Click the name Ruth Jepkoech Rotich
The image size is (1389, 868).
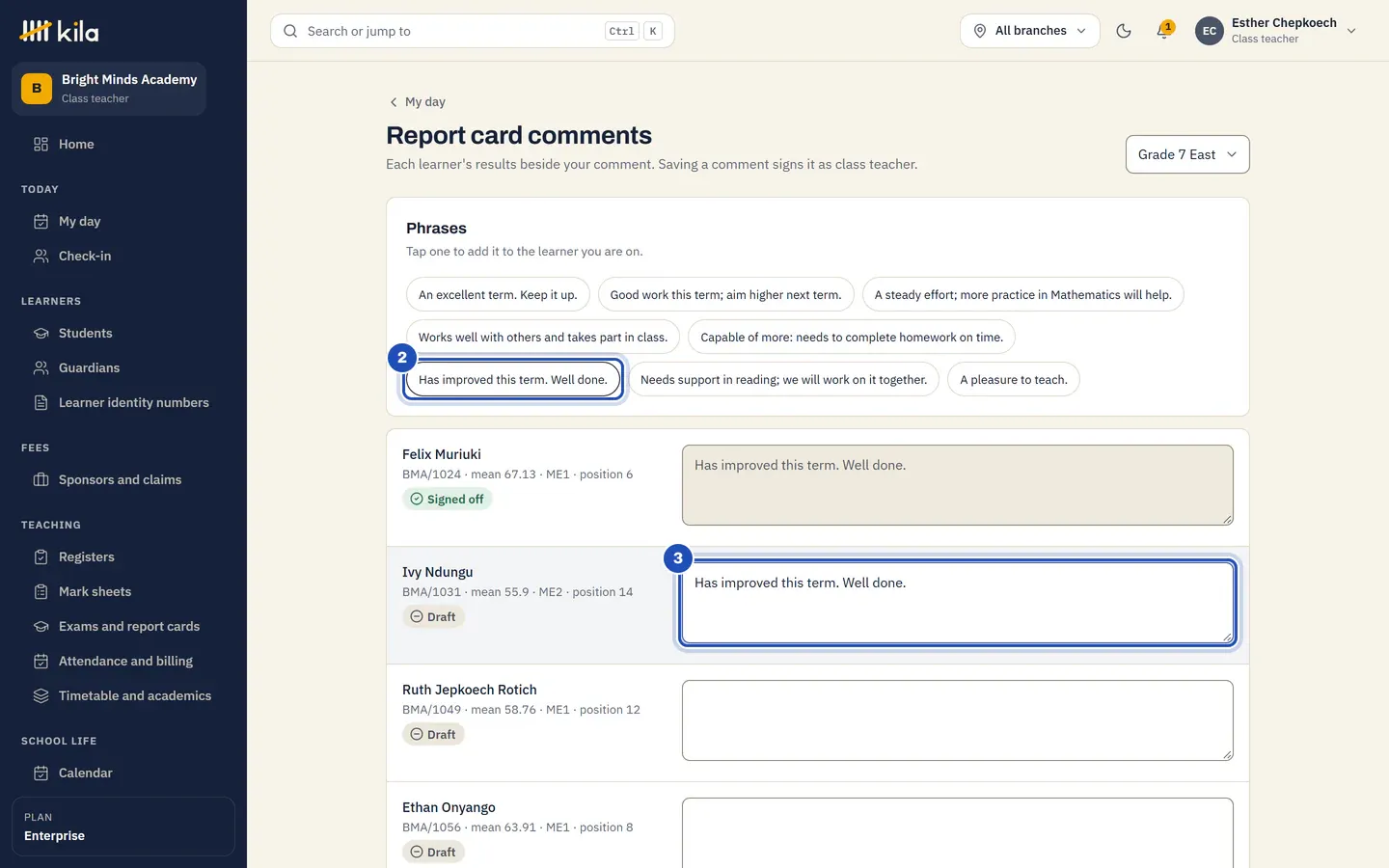(470, 690)
